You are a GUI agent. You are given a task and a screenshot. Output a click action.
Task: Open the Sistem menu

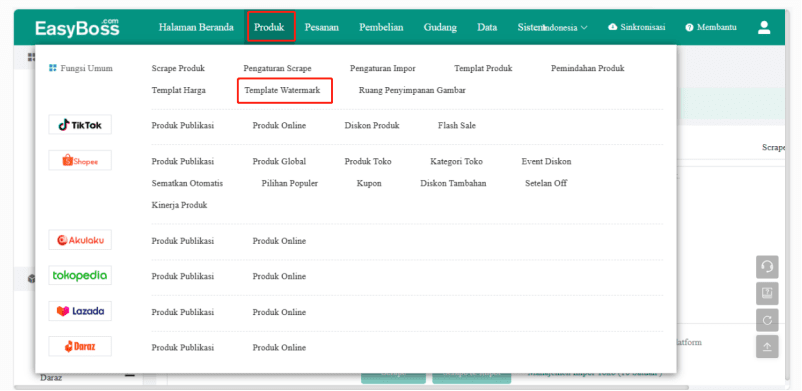[530, 28]
